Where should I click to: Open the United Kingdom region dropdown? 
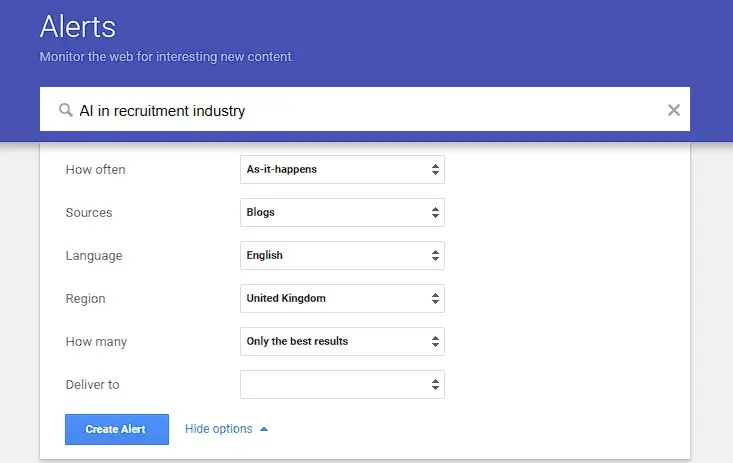click(342, 298)
